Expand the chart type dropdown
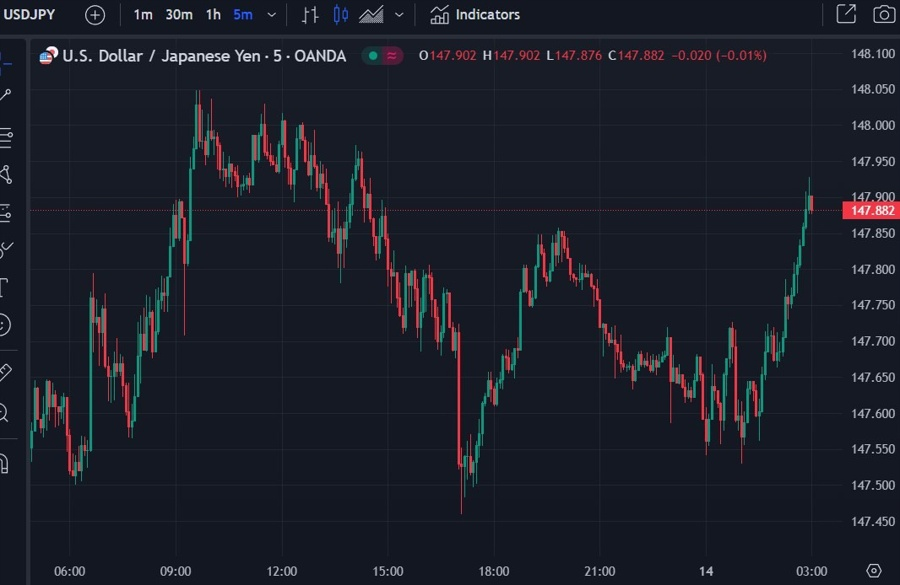Image resolution: width=900 pixels, height=585 pixels. click(x=399, y=15)
